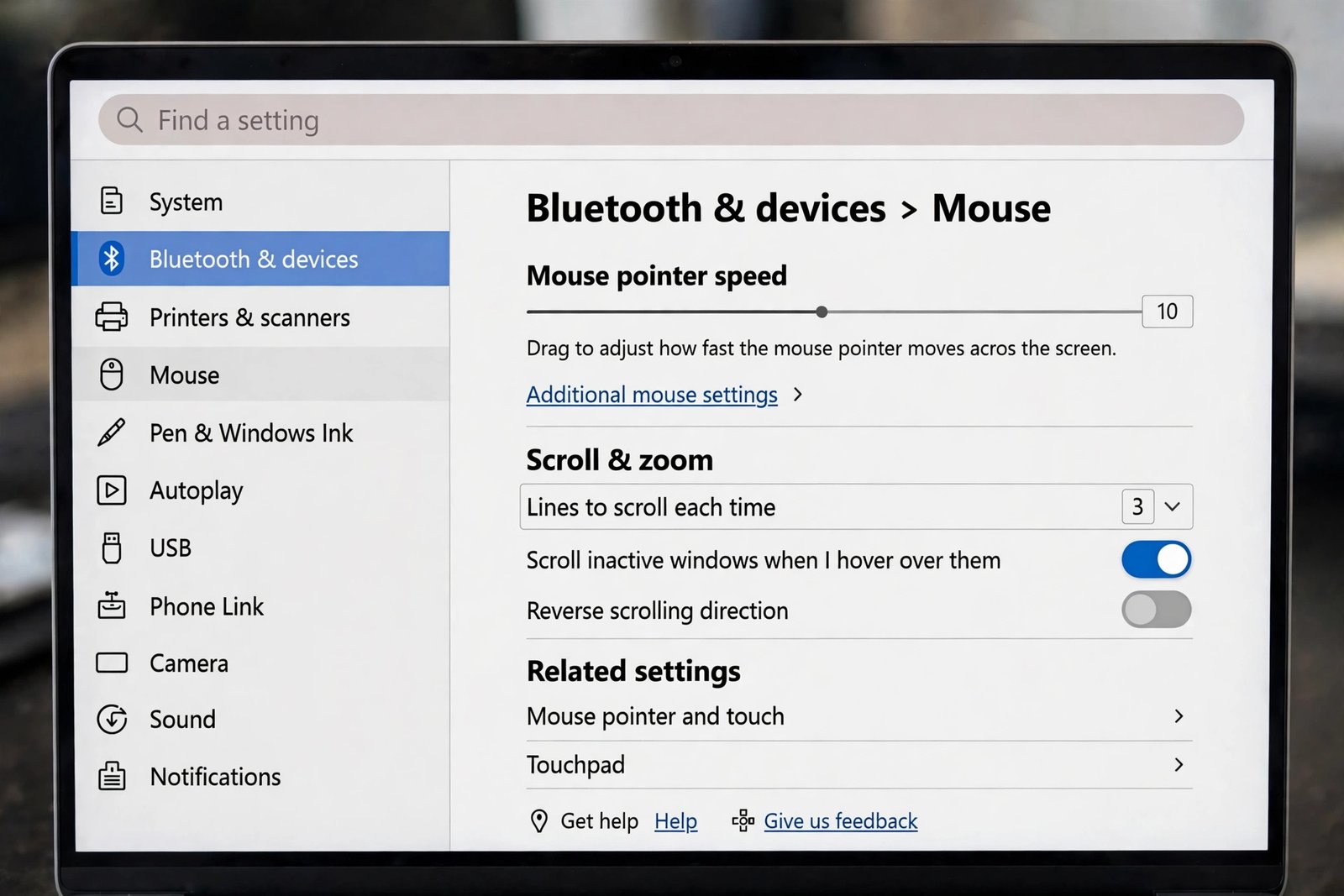
Task: Open USB settings
Action: pyautogui.click(x=260, y=548)
